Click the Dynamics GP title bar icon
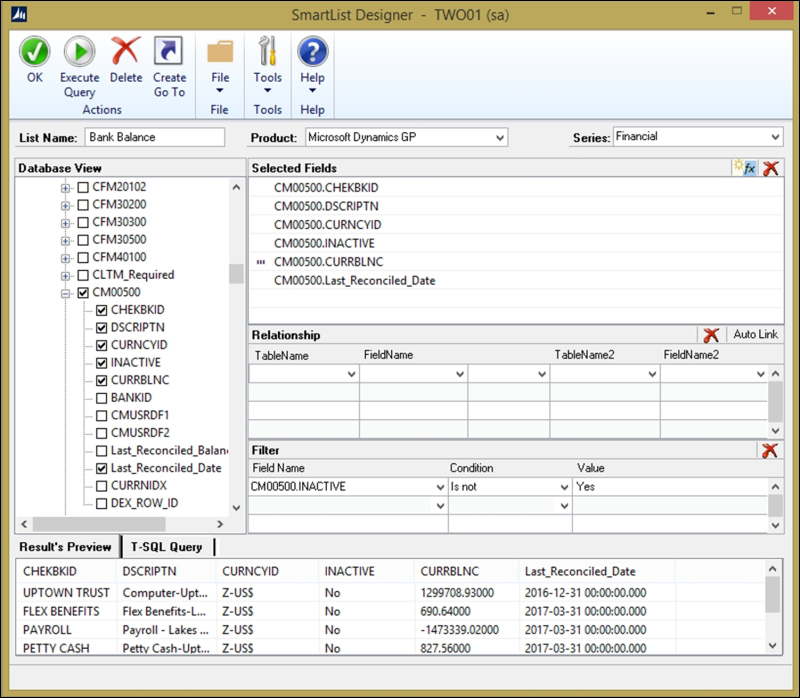 (19, 14)
